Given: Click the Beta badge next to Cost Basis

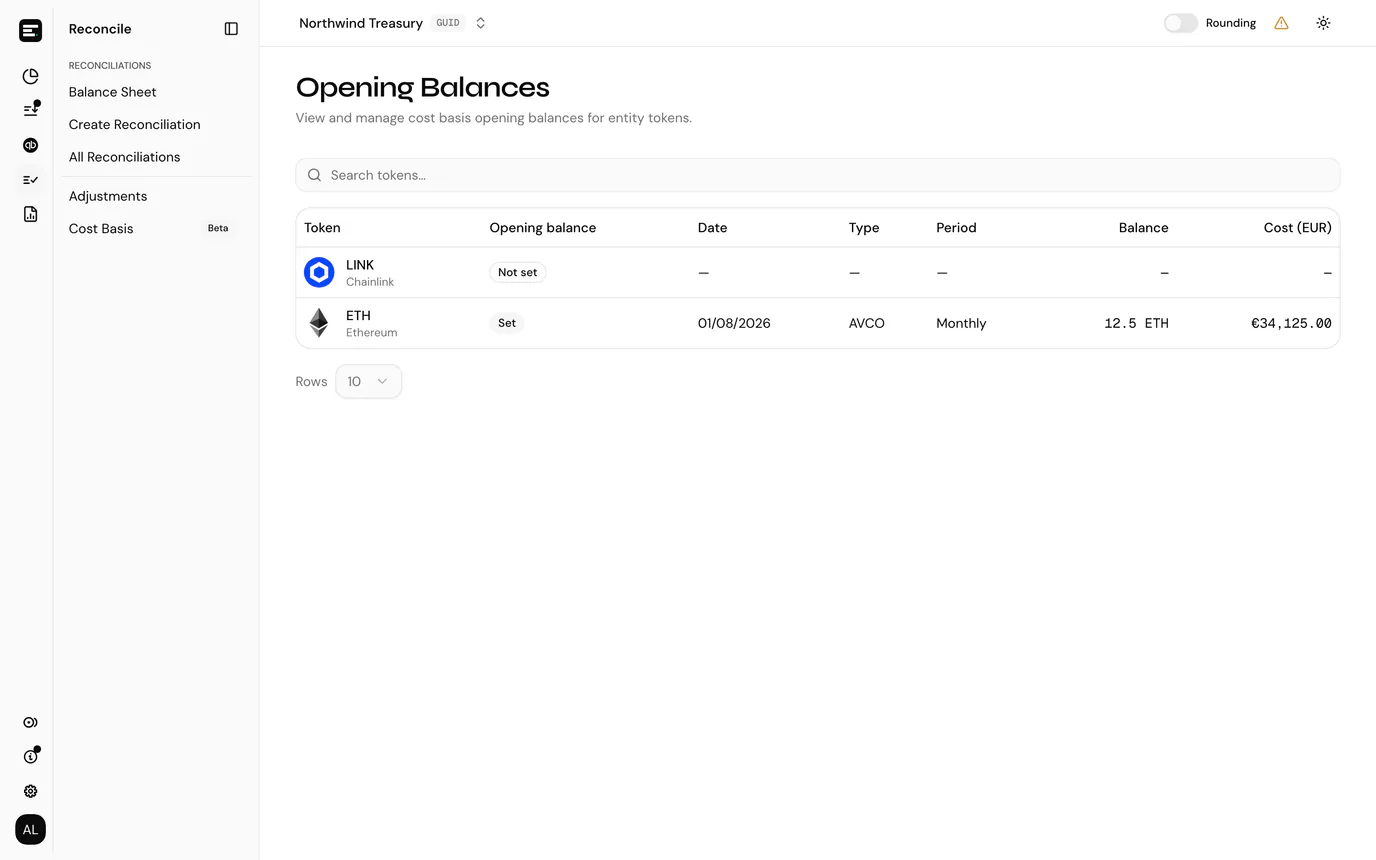Looking at the screenshot, I should [x=218, y=228].
